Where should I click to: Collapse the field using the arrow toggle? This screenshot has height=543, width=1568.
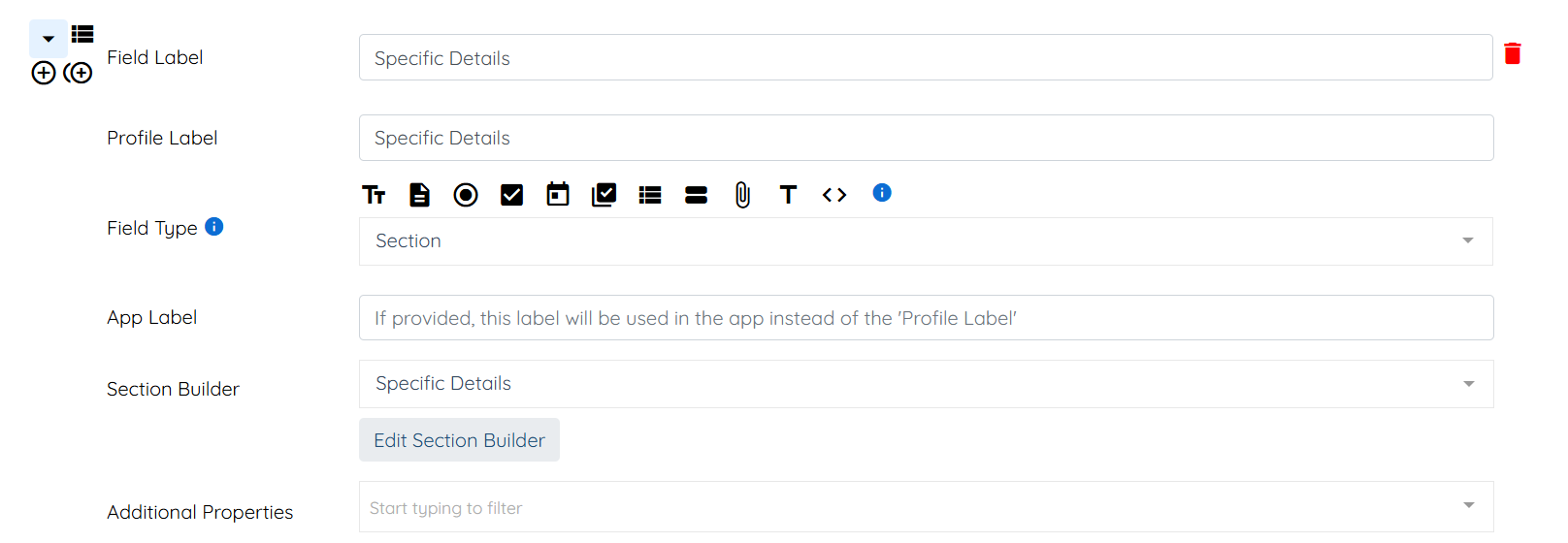point(49,39)
